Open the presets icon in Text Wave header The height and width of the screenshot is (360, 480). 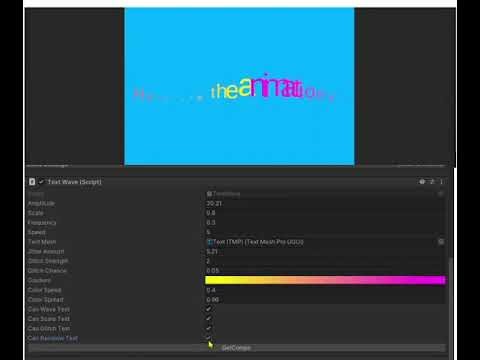[432, 182]
